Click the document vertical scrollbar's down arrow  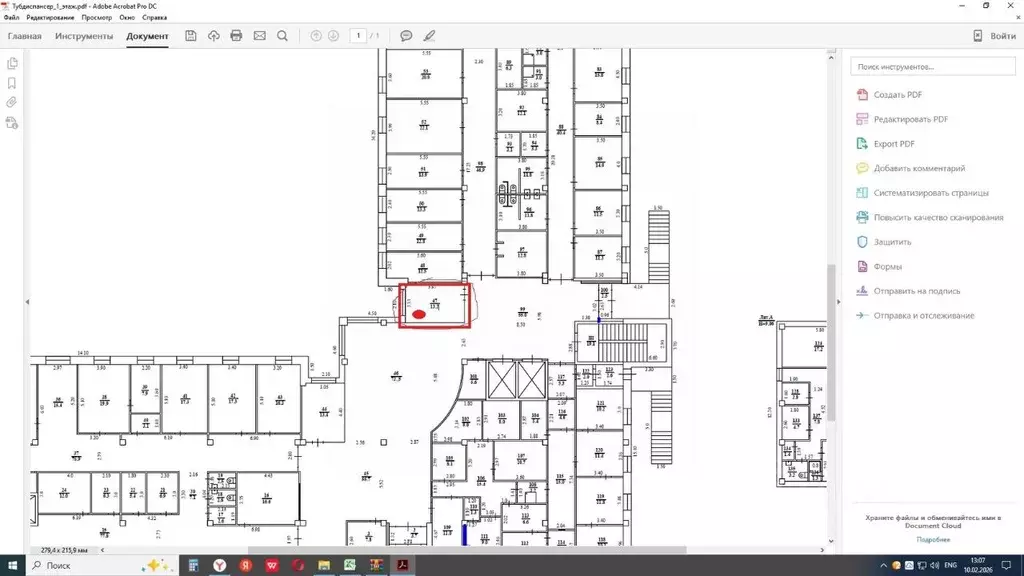click(831, 541)
